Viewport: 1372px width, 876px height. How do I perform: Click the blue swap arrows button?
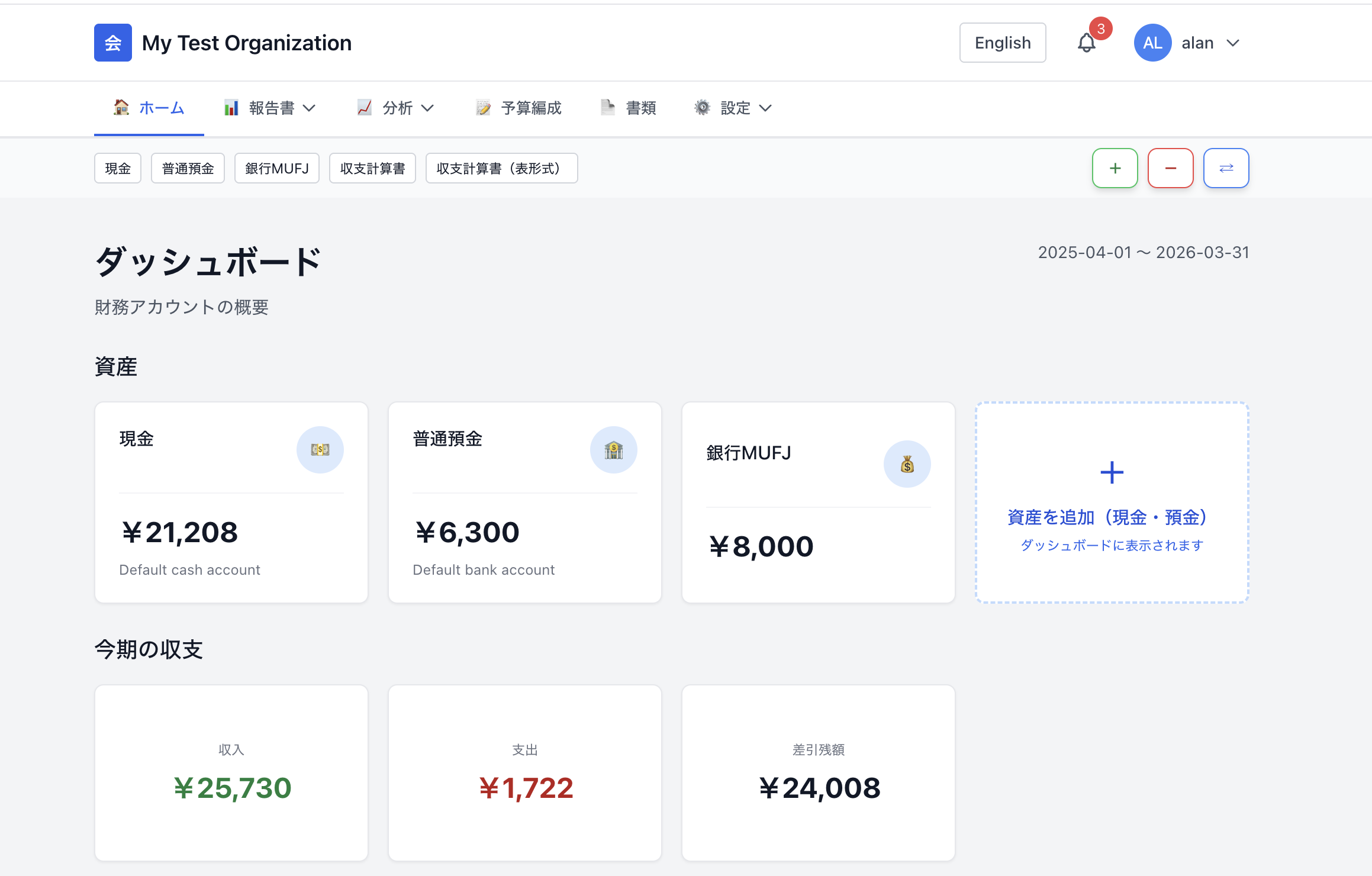pos(1226,168)
